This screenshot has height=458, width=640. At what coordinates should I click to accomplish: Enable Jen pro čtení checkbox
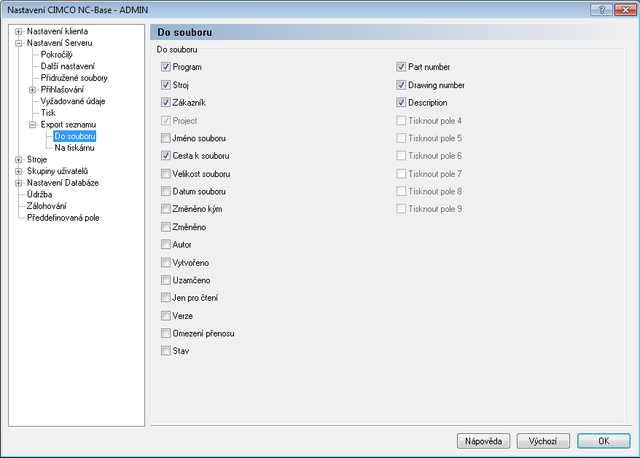click(x=166, y=298)
